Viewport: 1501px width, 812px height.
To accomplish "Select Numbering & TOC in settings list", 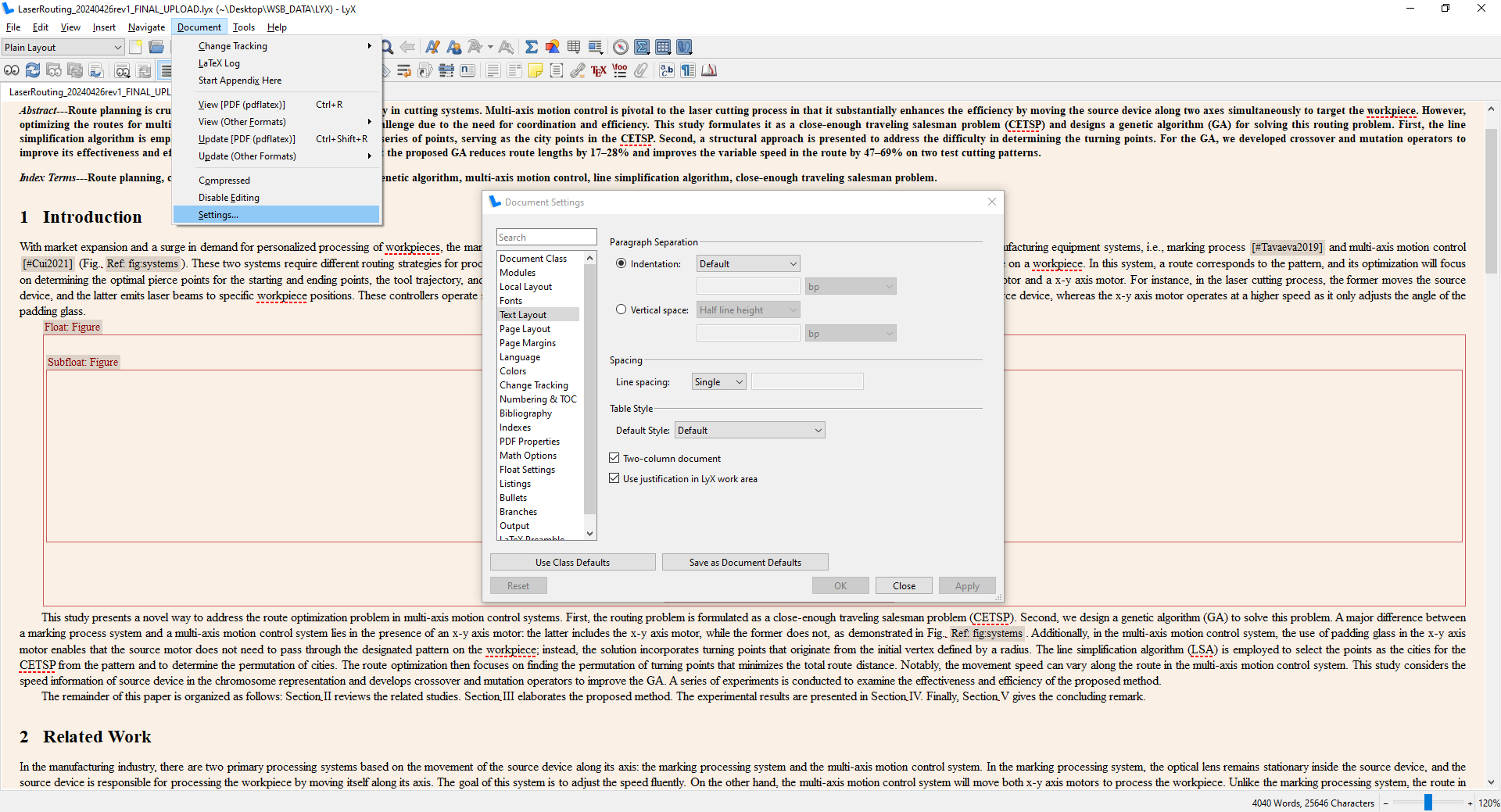I will coord(538,399).
